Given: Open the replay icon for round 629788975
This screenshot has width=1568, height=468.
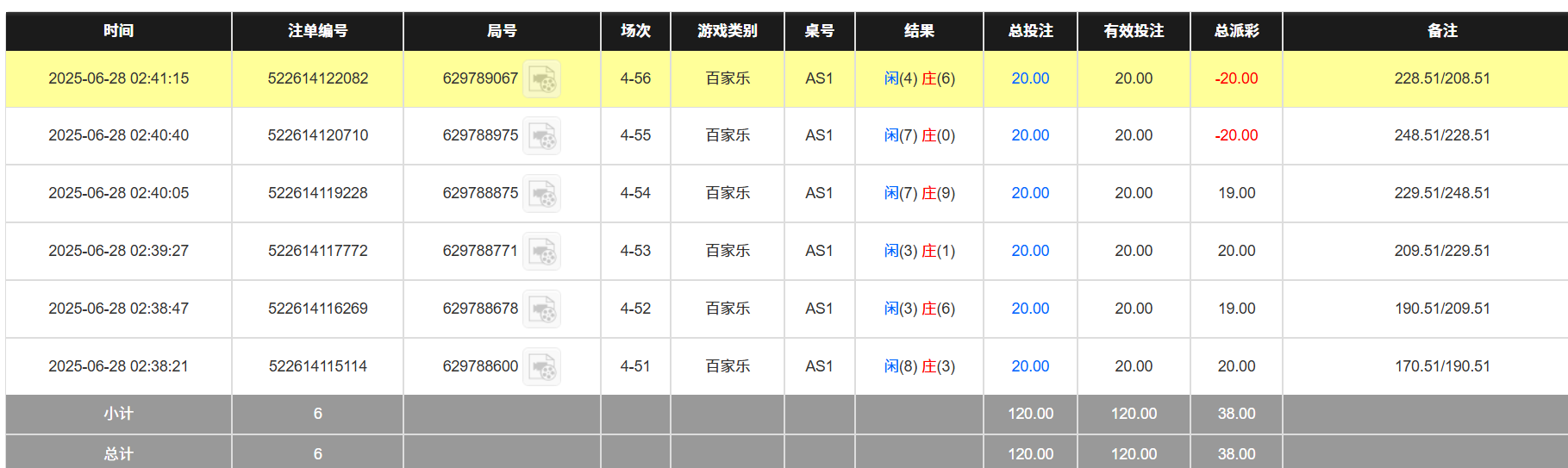Looking at the screenshot, I should [x=542, y=136].
